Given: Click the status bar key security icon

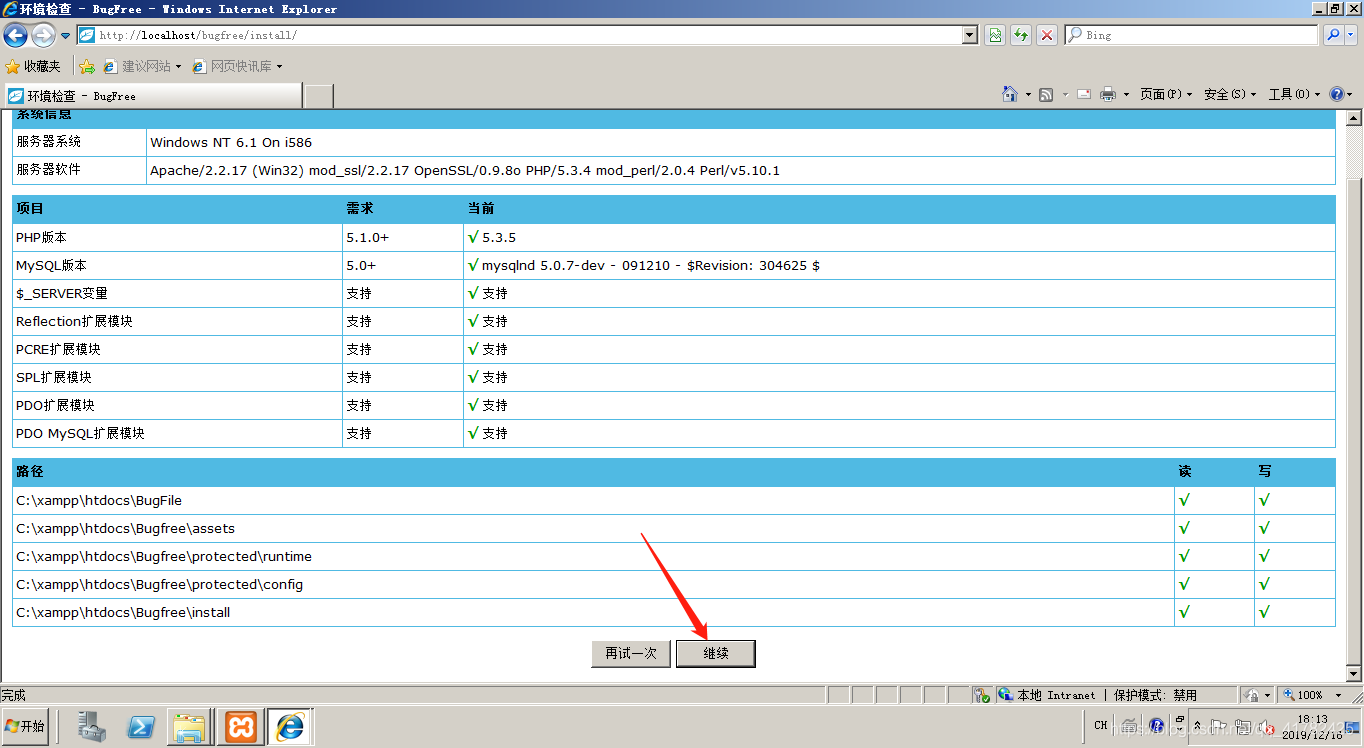Looking at the screenshot, I should tap(982, 695).
